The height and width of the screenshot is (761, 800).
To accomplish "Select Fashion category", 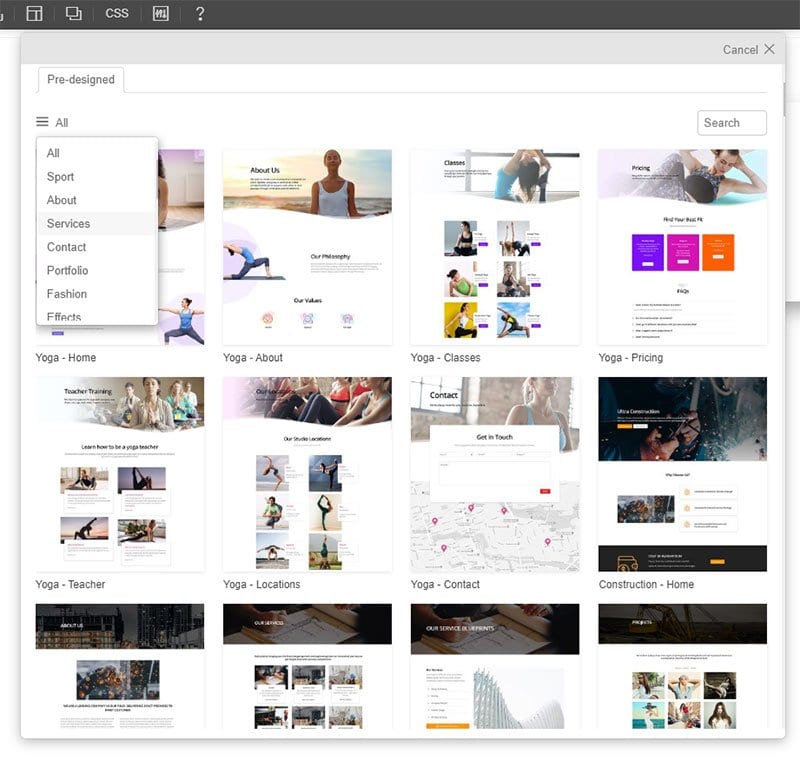I will click(96, 294).
